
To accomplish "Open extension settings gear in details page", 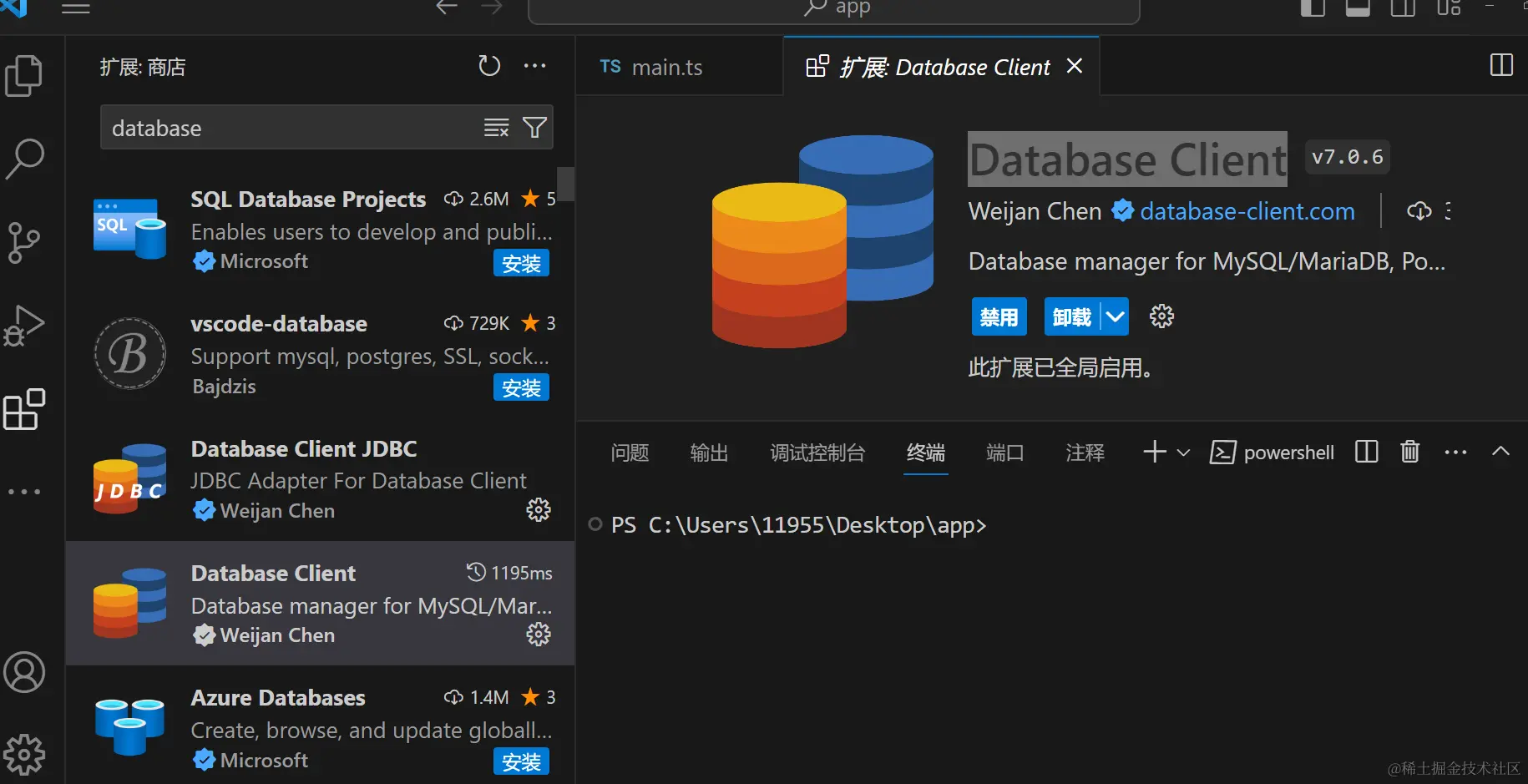I will point(1161,316).
